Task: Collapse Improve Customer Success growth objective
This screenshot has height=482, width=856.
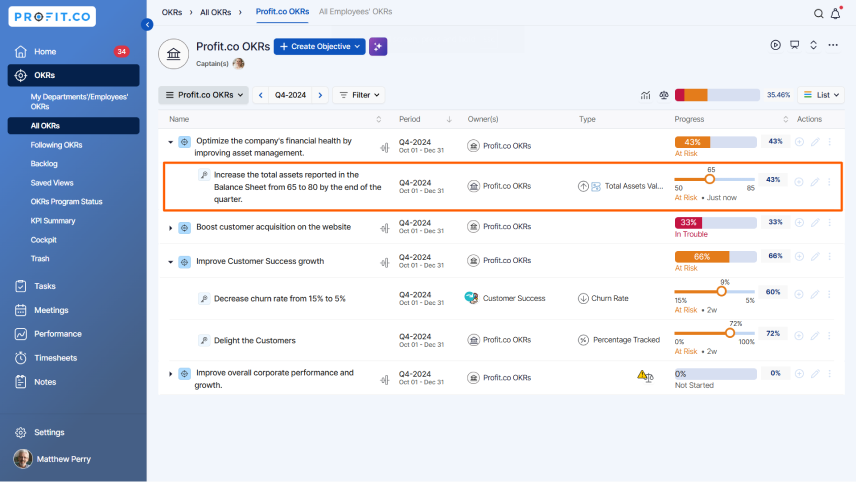Action: (x=170, y=262)
